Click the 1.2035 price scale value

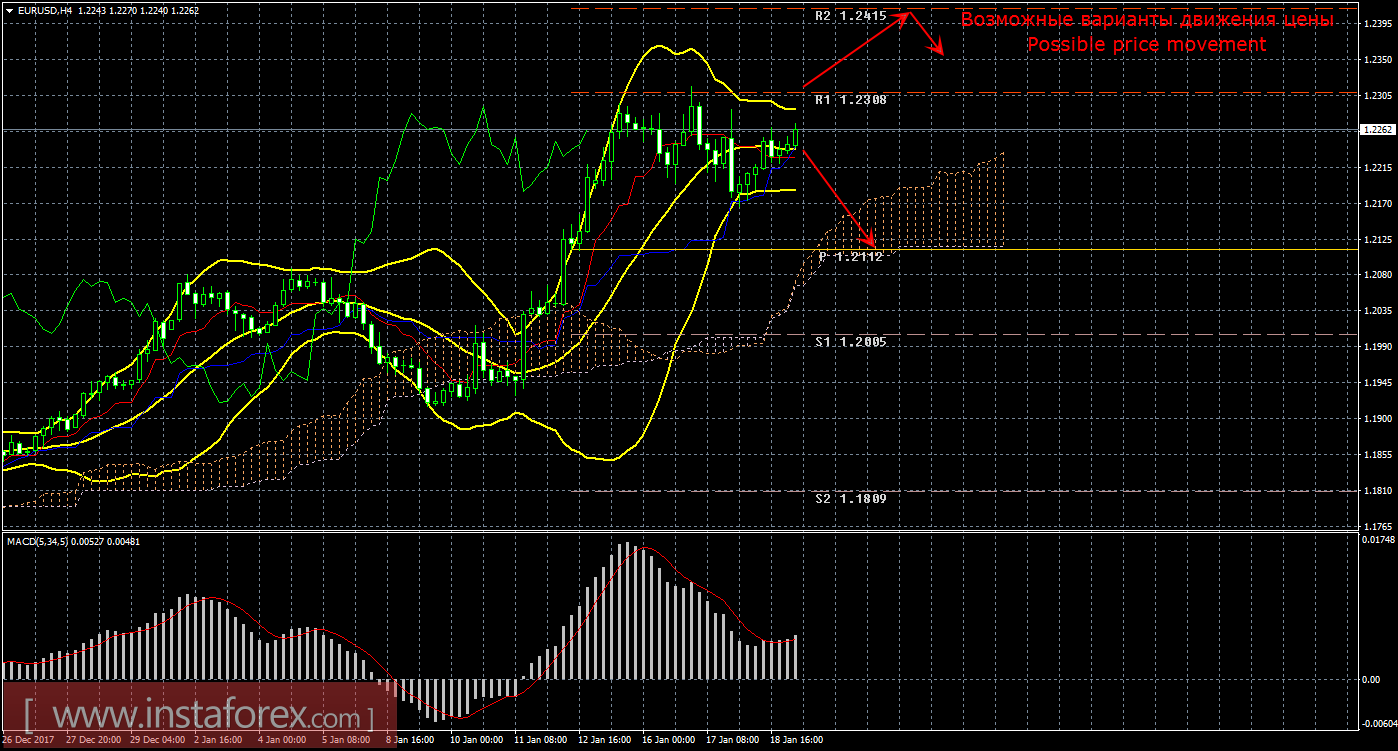1378,311
